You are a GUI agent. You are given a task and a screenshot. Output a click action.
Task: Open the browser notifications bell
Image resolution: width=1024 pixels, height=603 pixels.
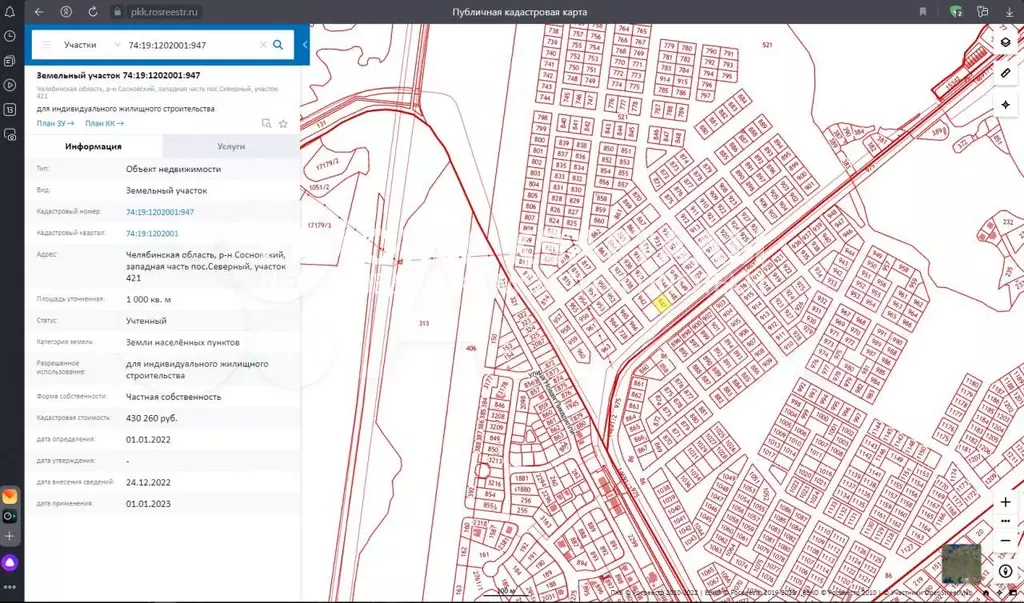[10, 12]
